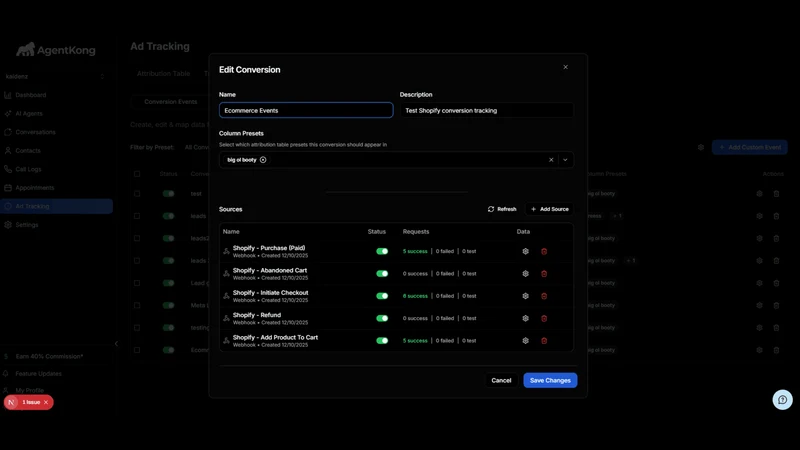
Task: Open background table settings gear near Add Custom Event
Action: pyautogui.click(x=701, y=147)
